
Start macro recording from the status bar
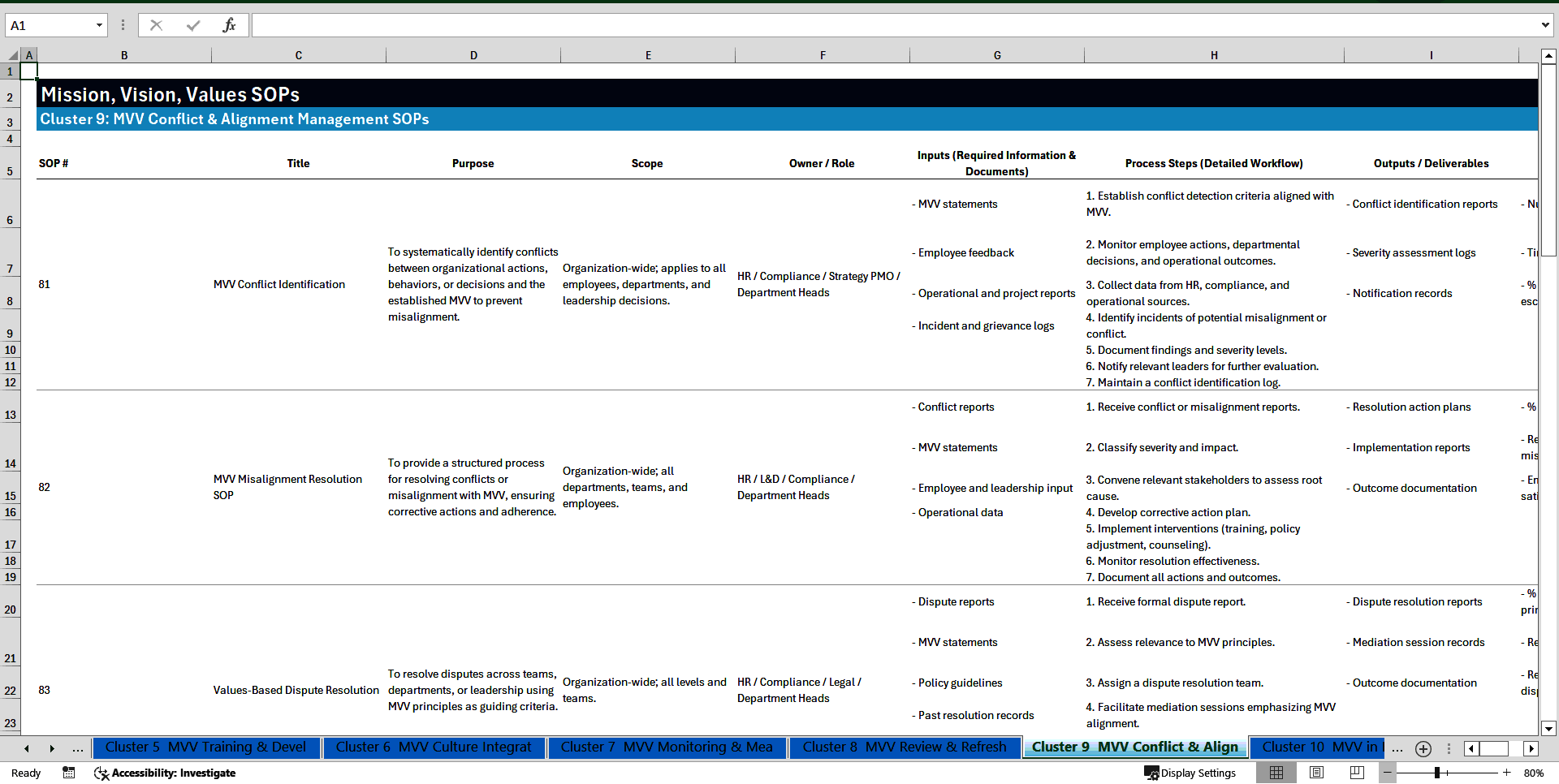[x=69, y=773]
